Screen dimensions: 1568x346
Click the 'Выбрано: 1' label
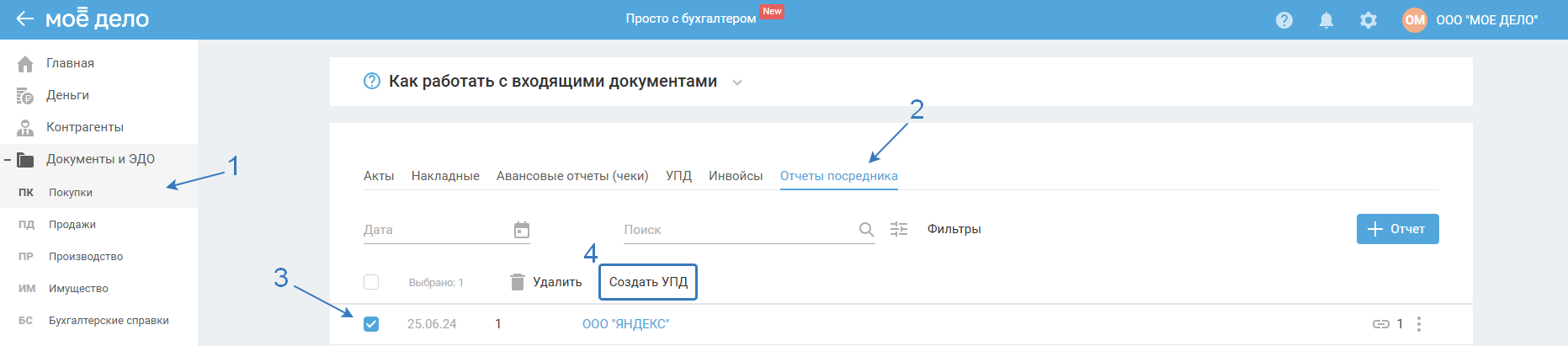pyautogui.click(x=436, y=283)
